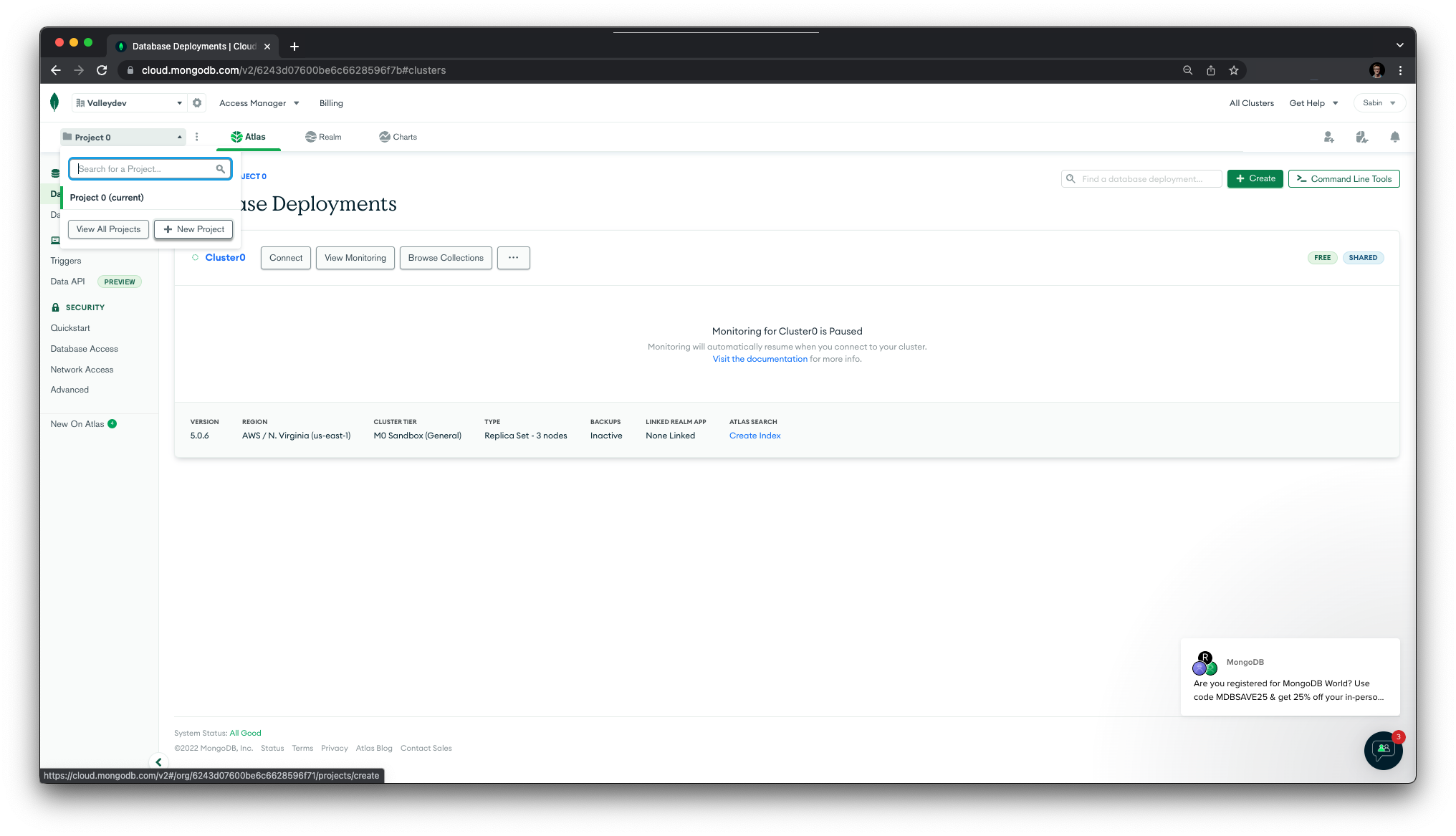Click the Create Index link
Viewport: 1456px width, 836px height.
(x=755, y=436)
